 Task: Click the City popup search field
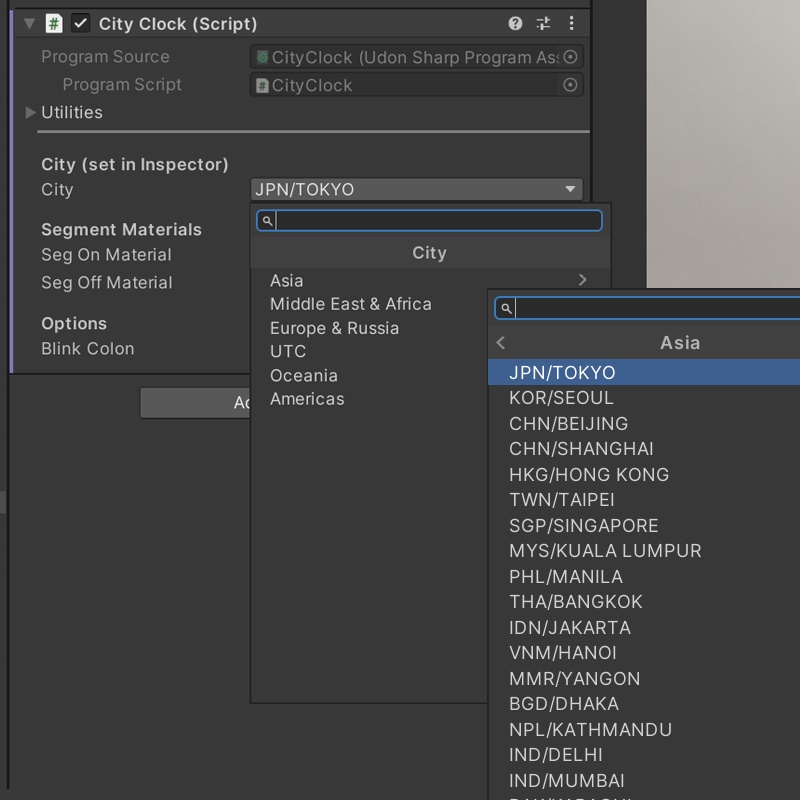(x=429, y=221)
